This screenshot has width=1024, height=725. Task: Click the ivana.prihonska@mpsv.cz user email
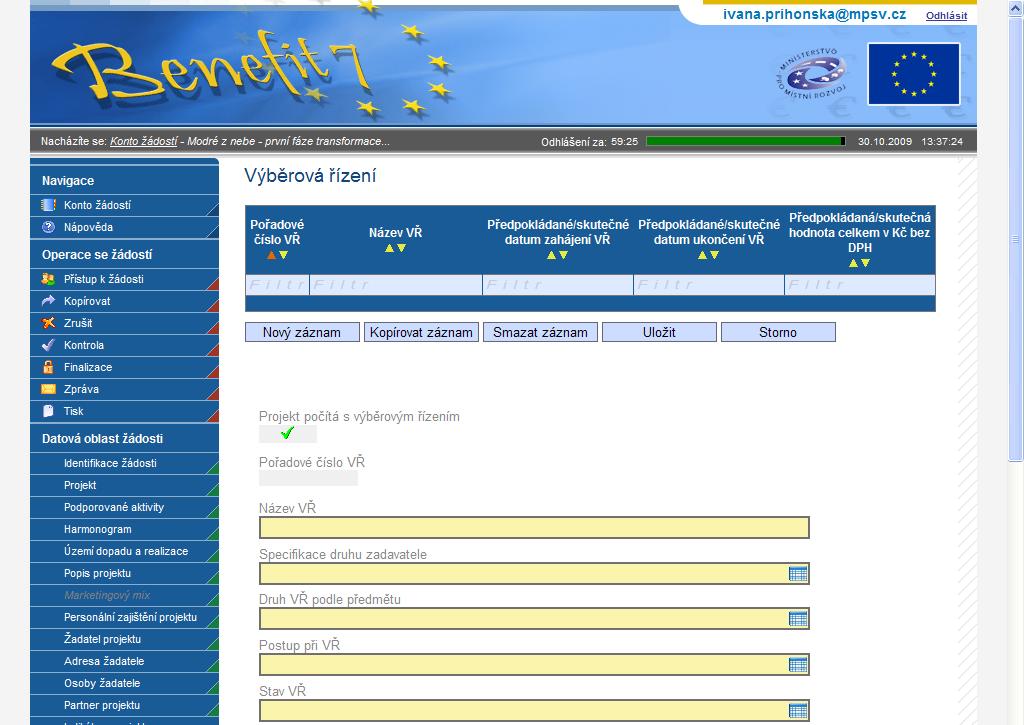click(814, 14)
